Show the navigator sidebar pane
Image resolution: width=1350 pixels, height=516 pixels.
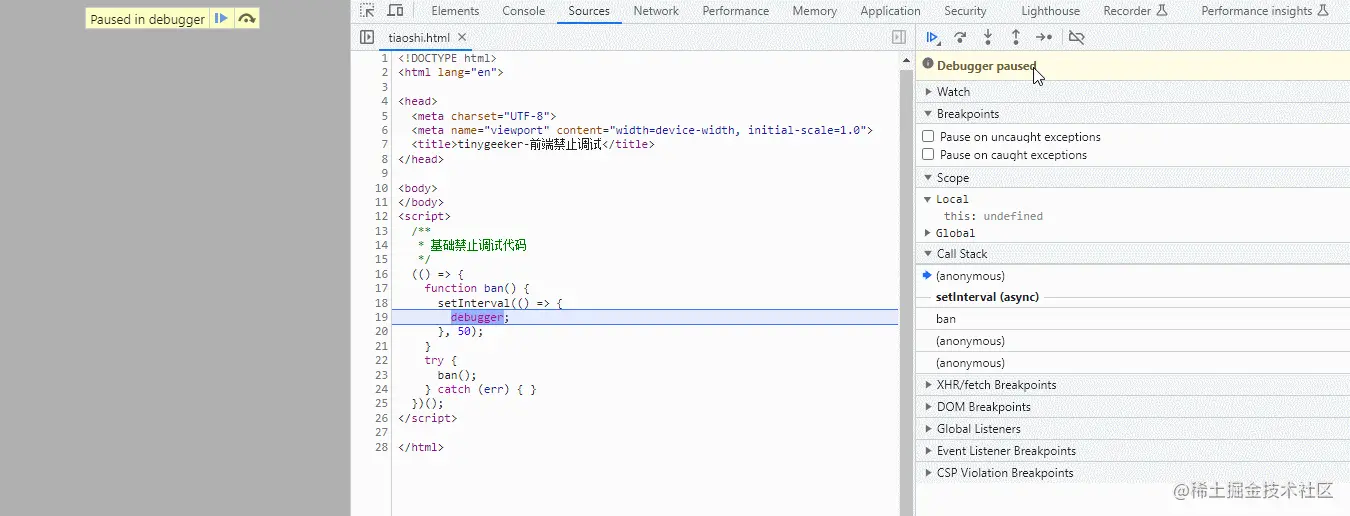click(x=367, y=37)
